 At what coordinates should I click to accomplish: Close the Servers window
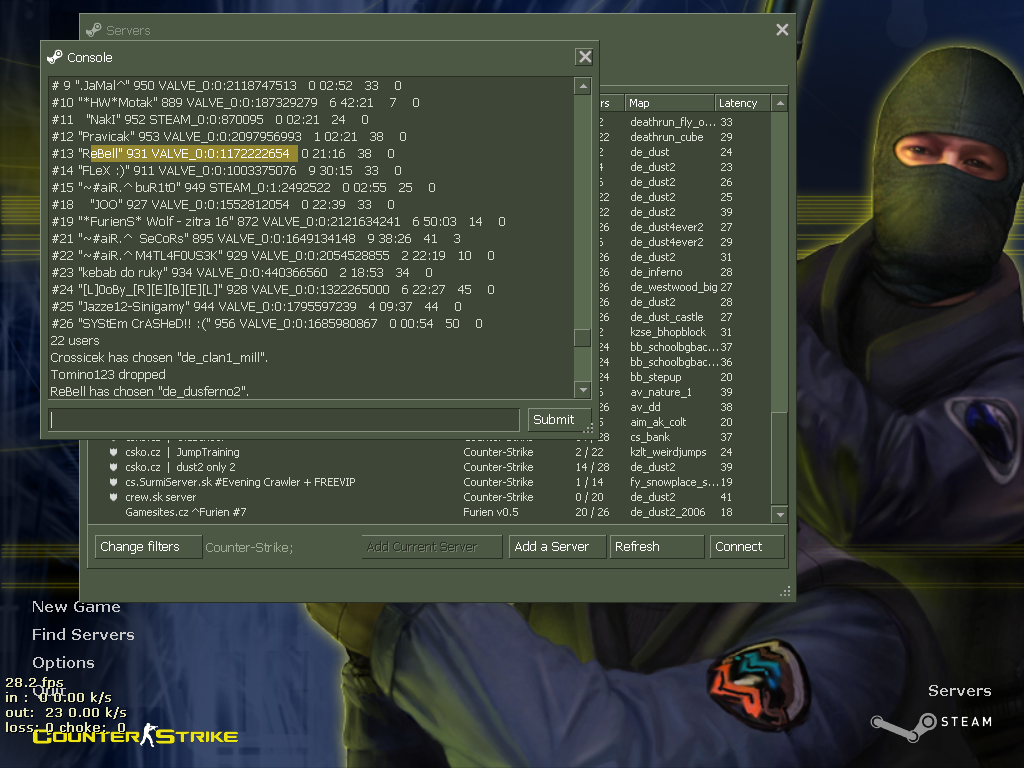pos(782,30)
